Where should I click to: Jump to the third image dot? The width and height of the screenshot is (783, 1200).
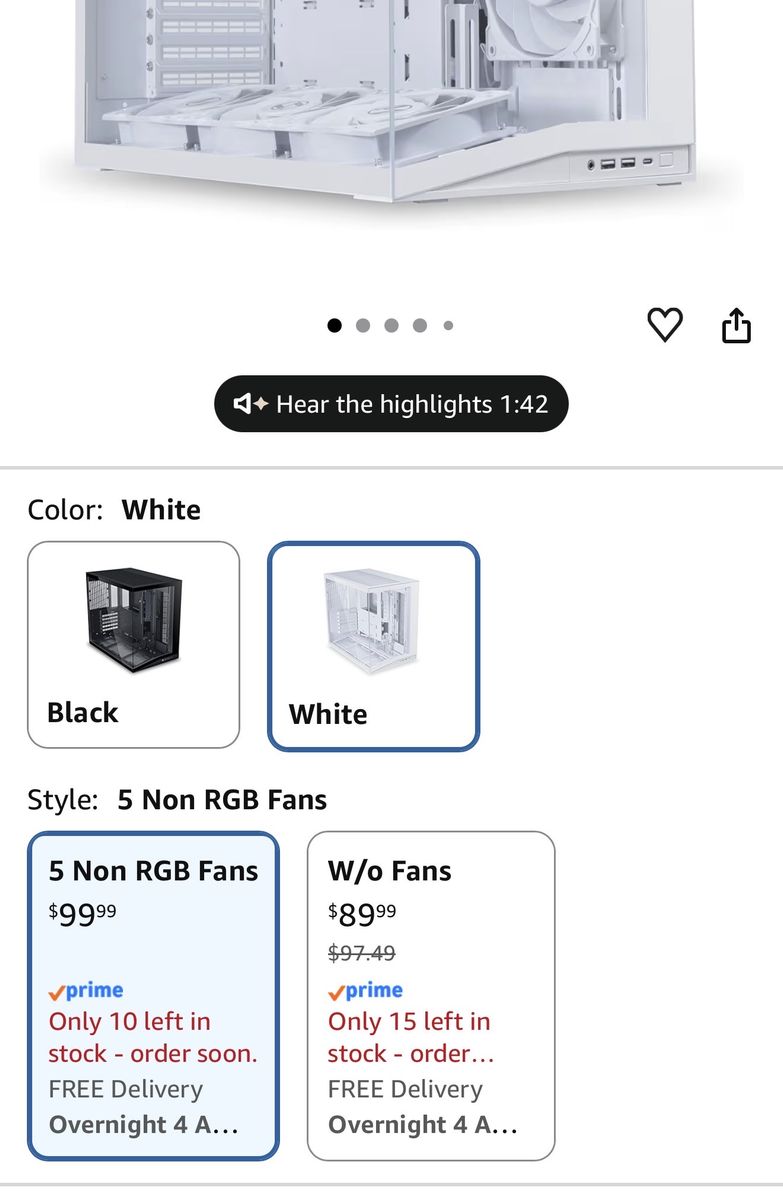click(x=391, y=325)
